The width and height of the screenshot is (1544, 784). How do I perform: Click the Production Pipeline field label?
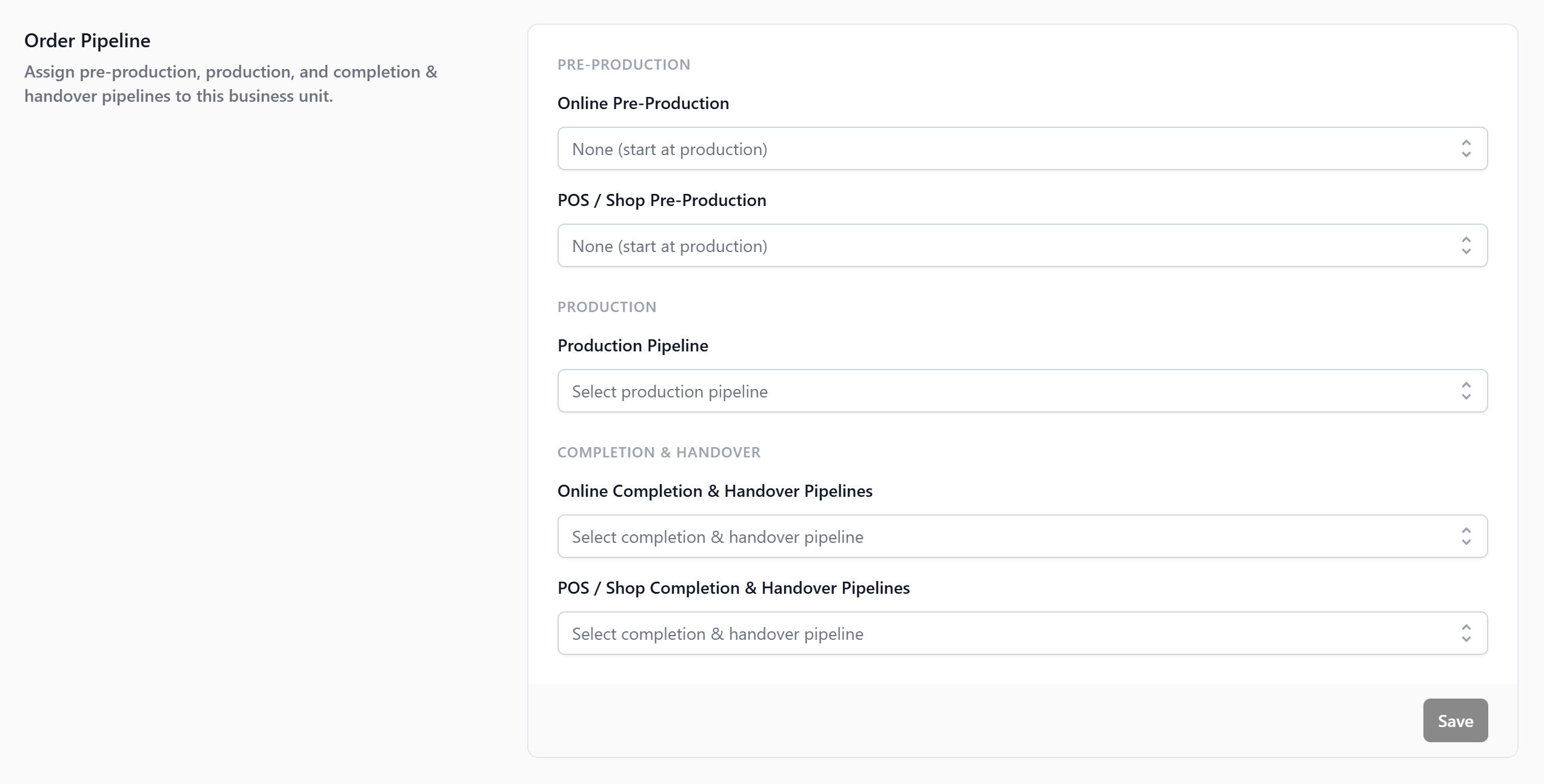point(633,345)
